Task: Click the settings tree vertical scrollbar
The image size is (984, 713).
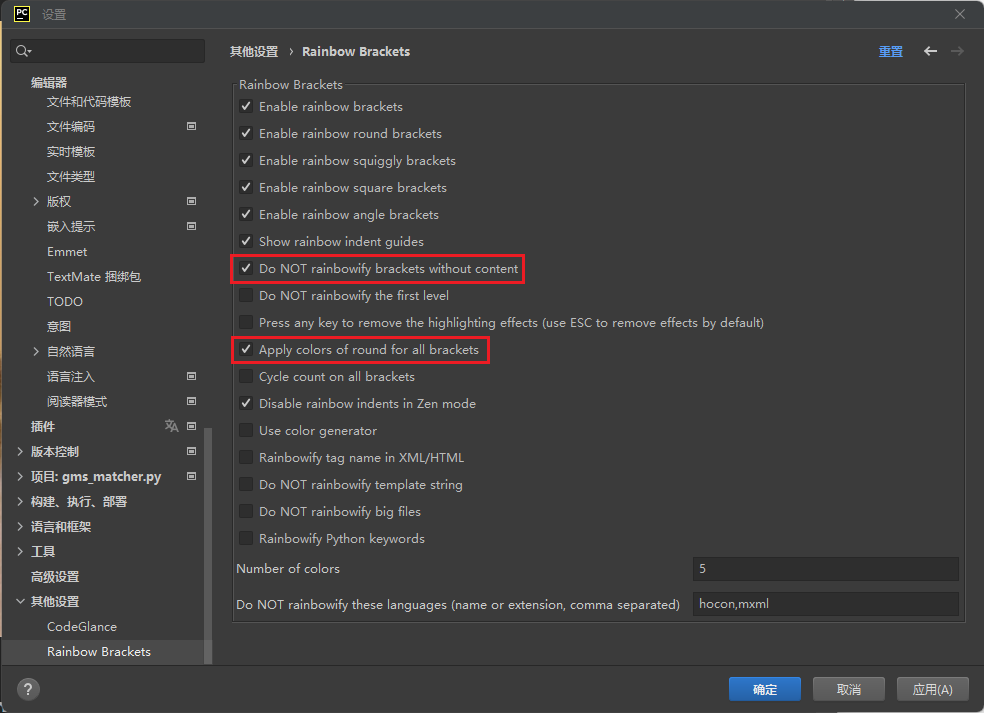Action: point(208,545)
